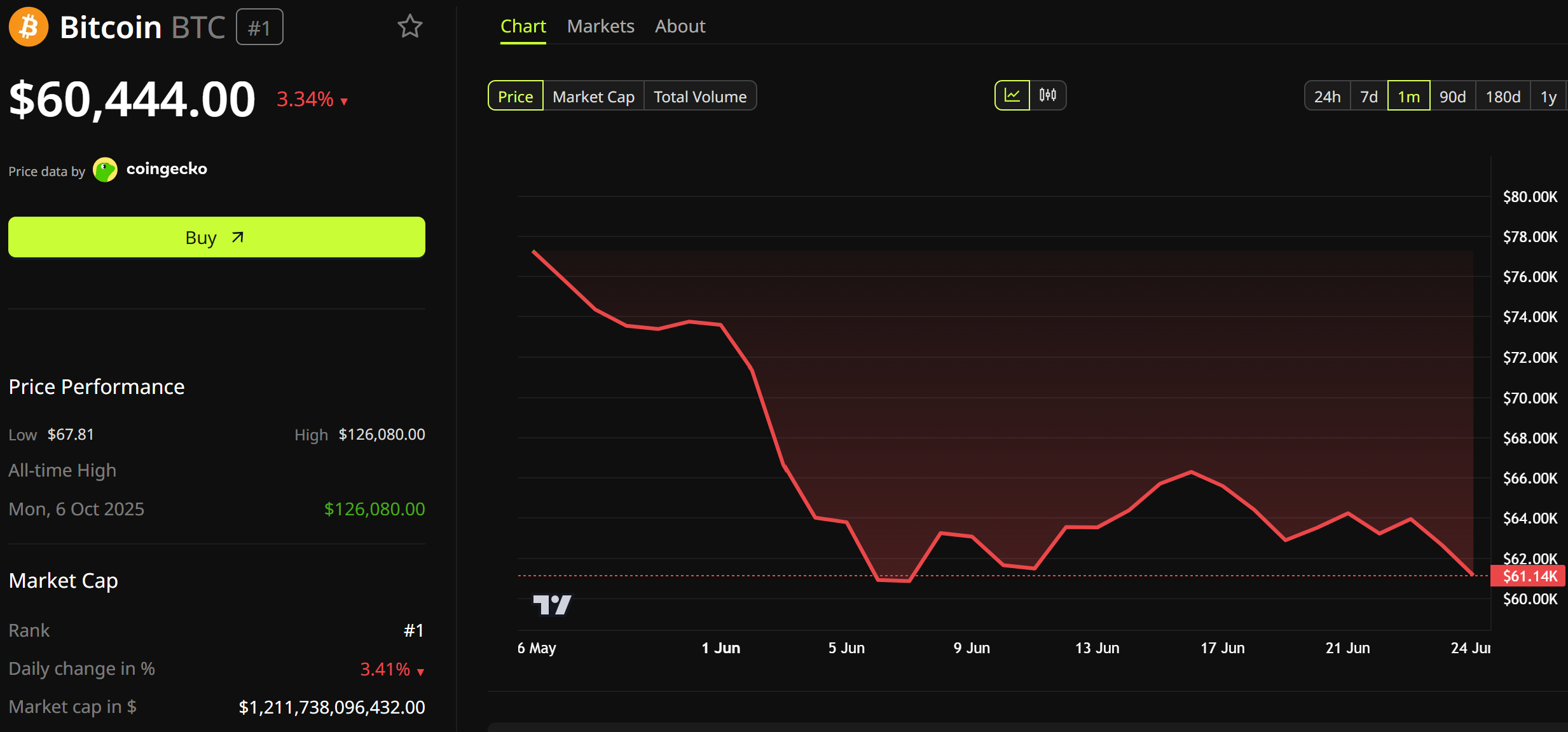Click the green Buy button
The image size is (1568, 732).
(217, 237)
